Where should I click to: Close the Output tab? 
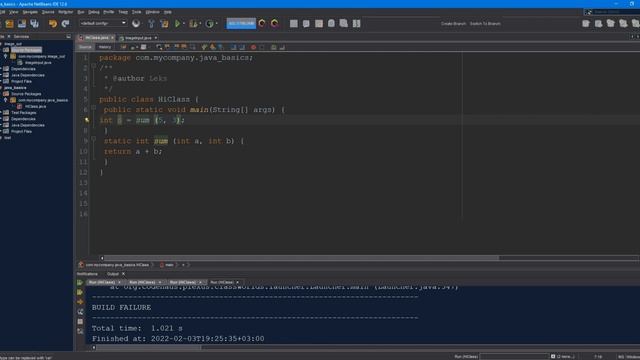click(123, 274)
